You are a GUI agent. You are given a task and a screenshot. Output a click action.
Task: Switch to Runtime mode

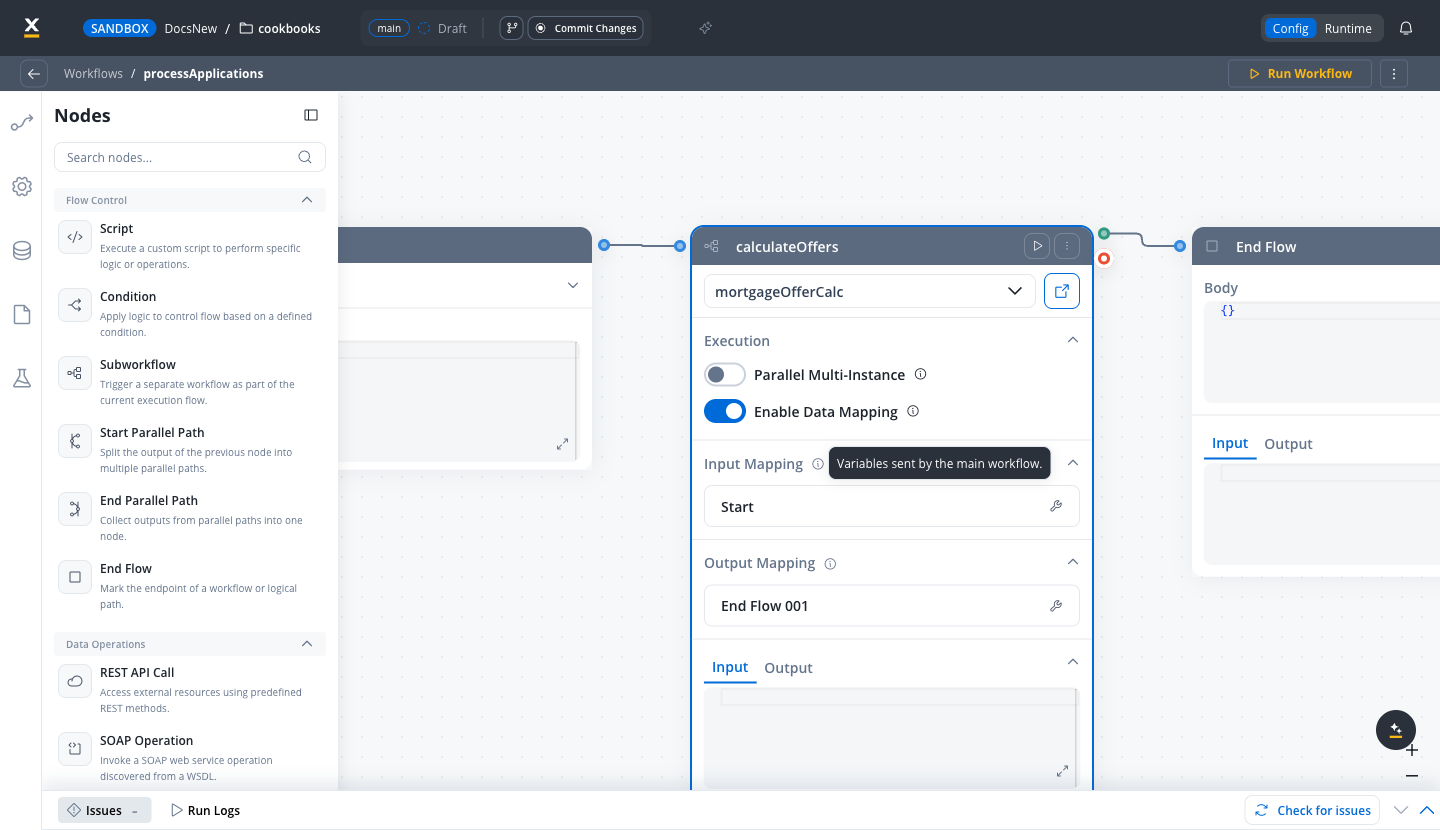tap(1348, 28)
